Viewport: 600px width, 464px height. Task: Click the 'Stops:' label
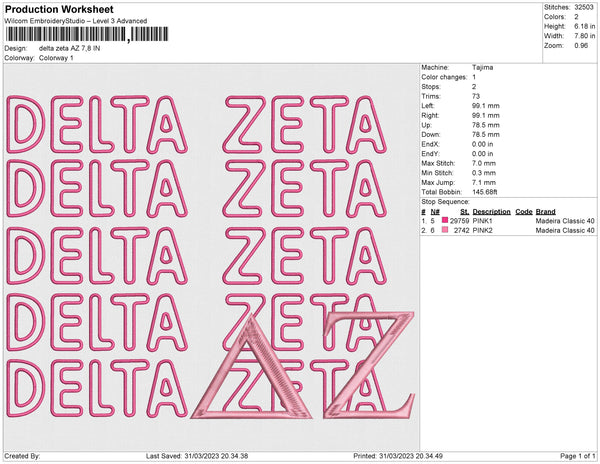click(431, 87)
